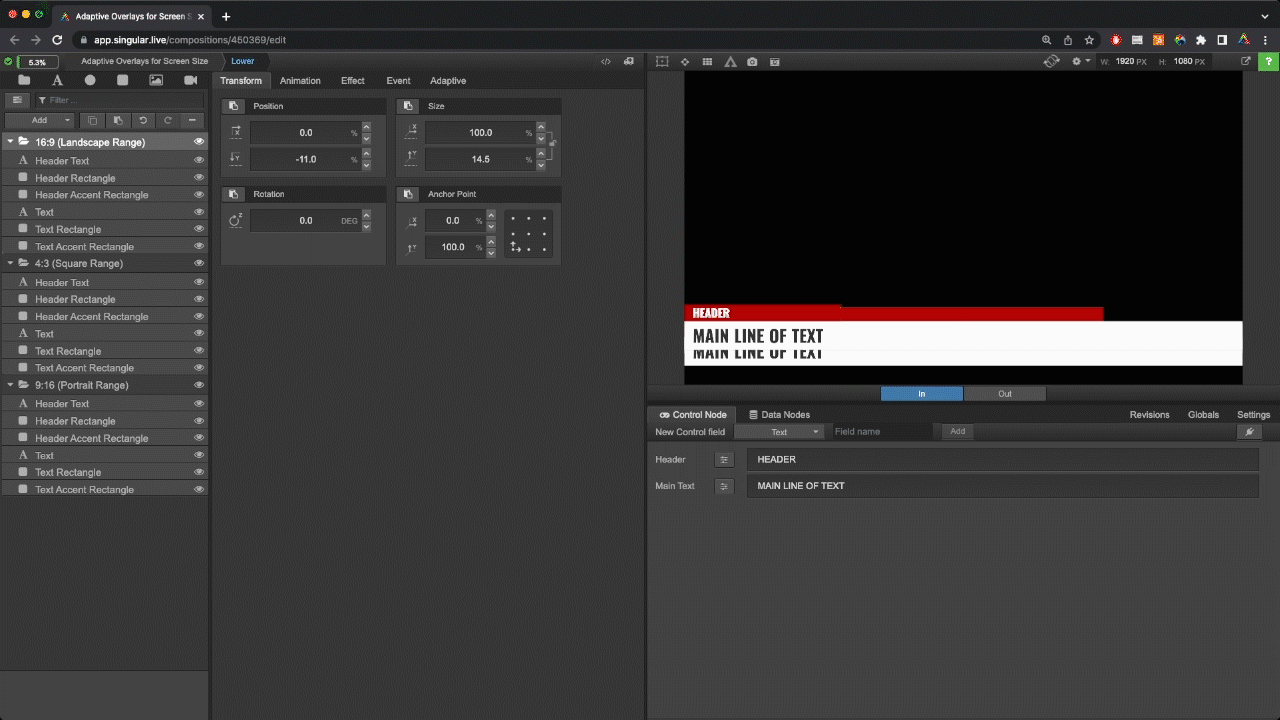Switch to the Animation tab
The height and width of the screenshot is (720, 1280).
[x=300, y=81]
